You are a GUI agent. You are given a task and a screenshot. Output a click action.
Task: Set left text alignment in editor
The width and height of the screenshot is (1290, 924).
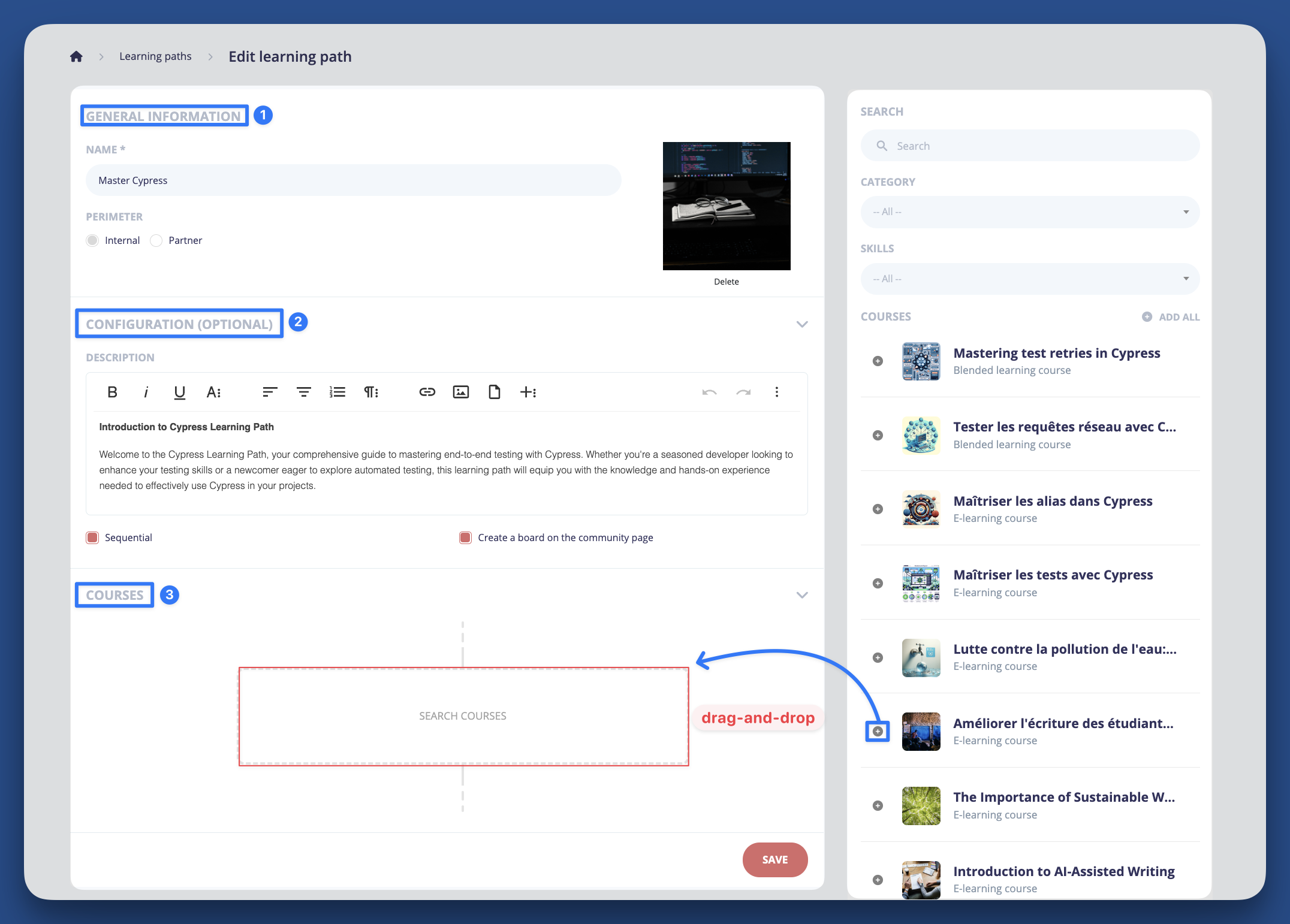(270, 392)
